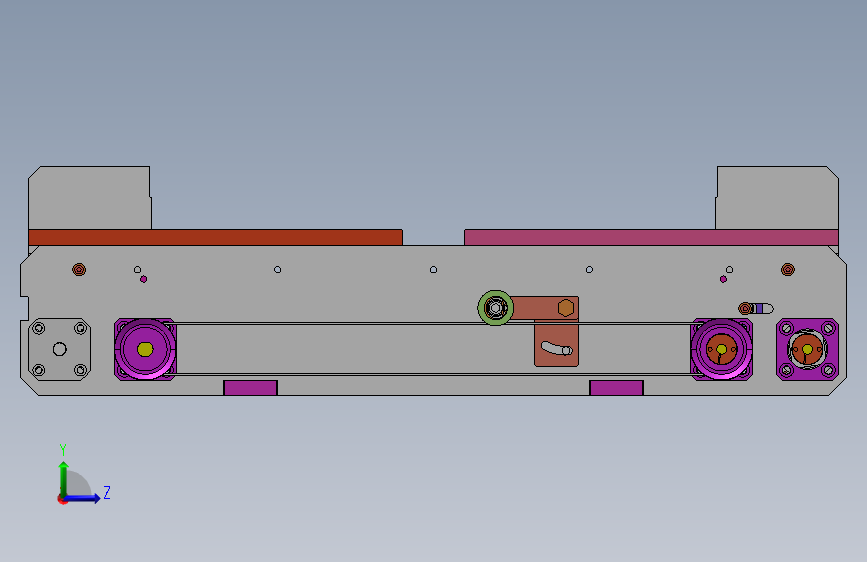Select the small sensor pin with blue band
Image resolution: width=867 pixels, height=562 pixels.
pos(756,308)
